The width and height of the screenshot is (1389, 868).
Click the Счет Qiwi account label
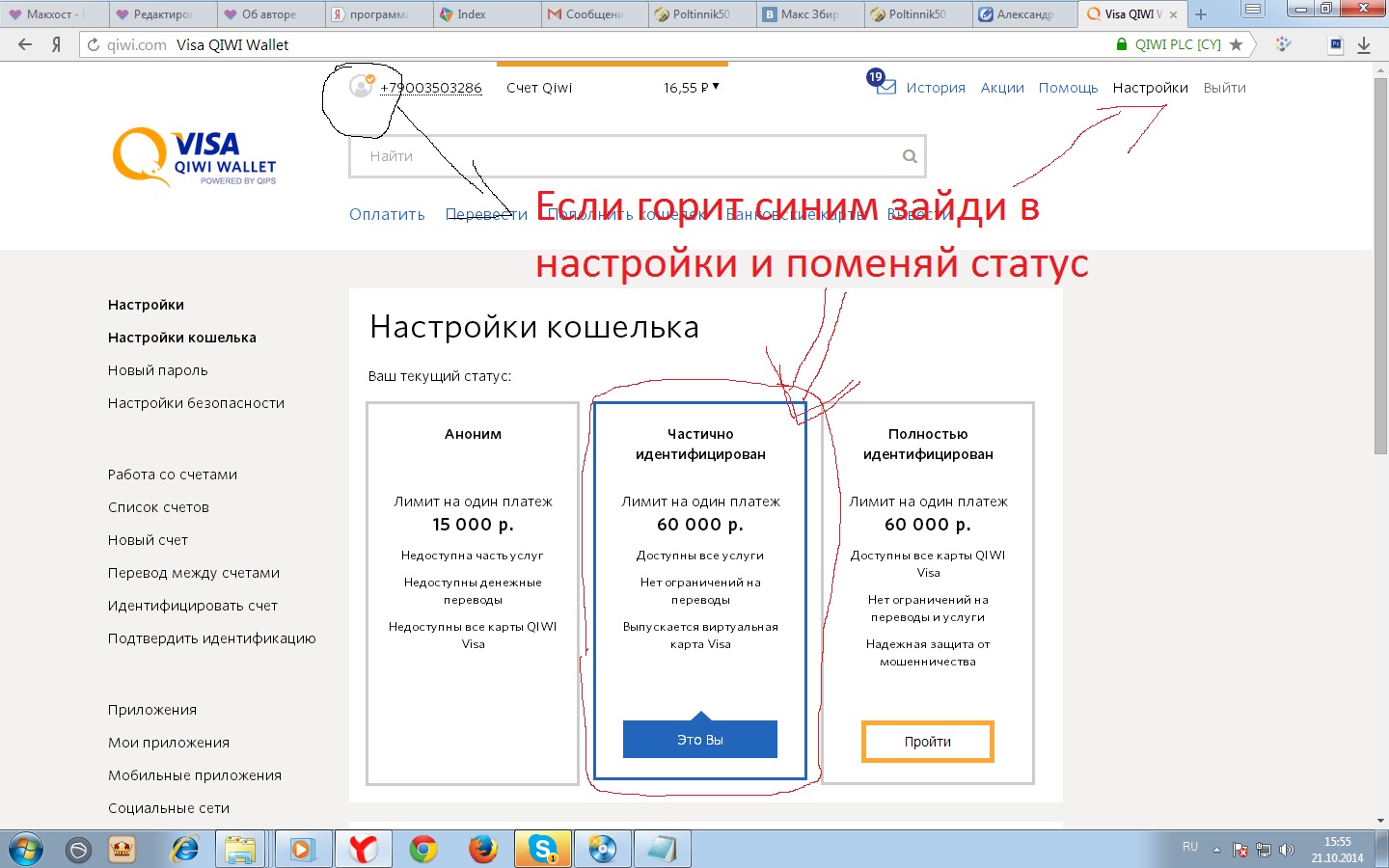pos(539,88)
